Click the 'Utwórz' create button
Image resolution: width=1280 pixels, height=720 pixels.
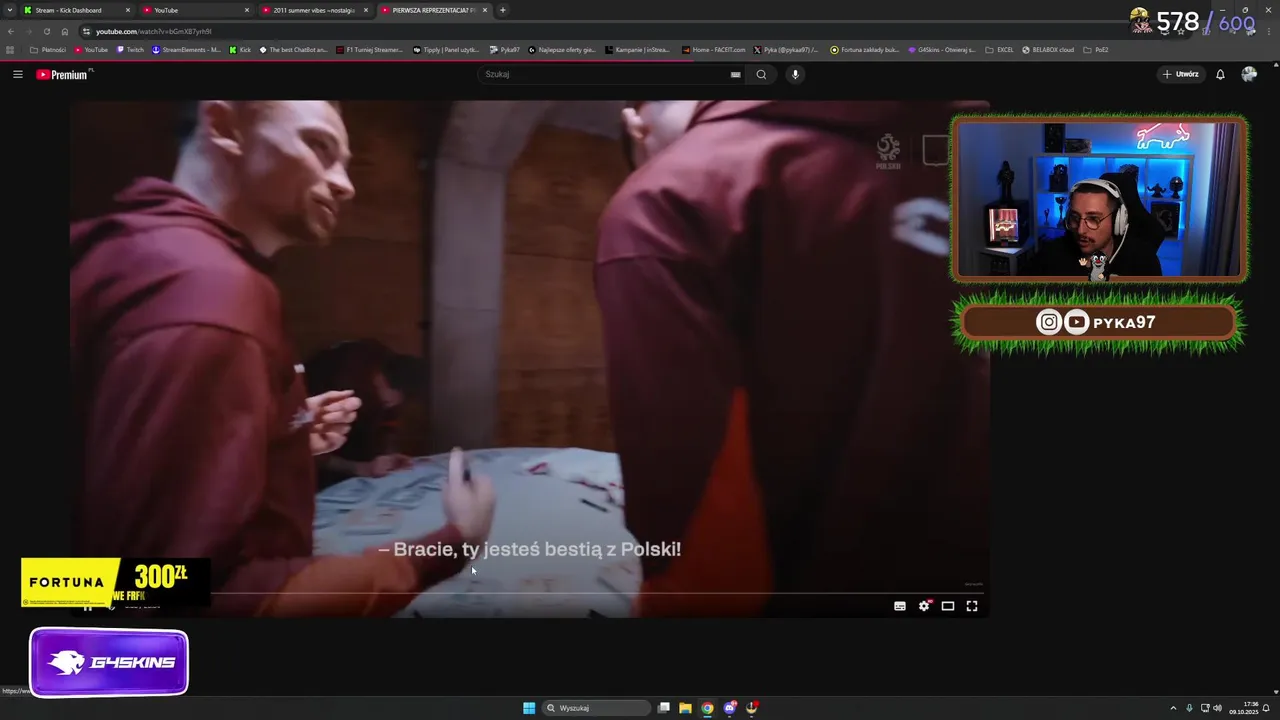point(1181,74)
